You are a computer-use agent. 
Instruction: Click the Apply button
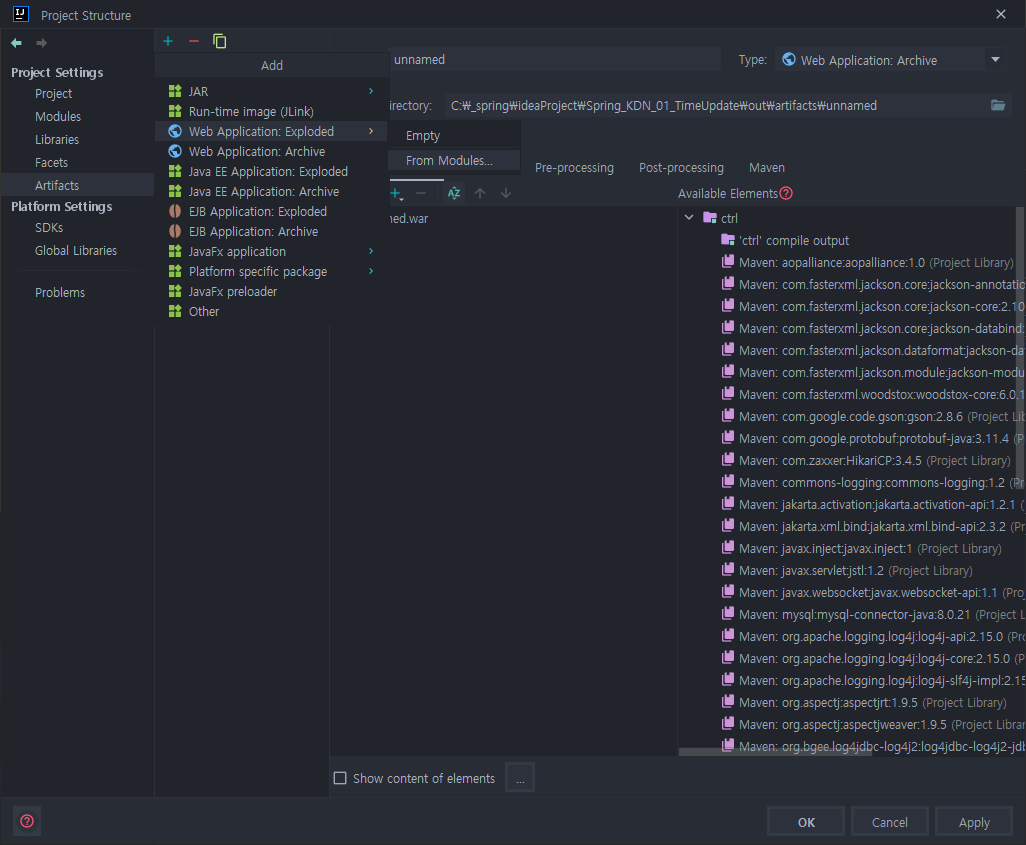click(974, 822)
